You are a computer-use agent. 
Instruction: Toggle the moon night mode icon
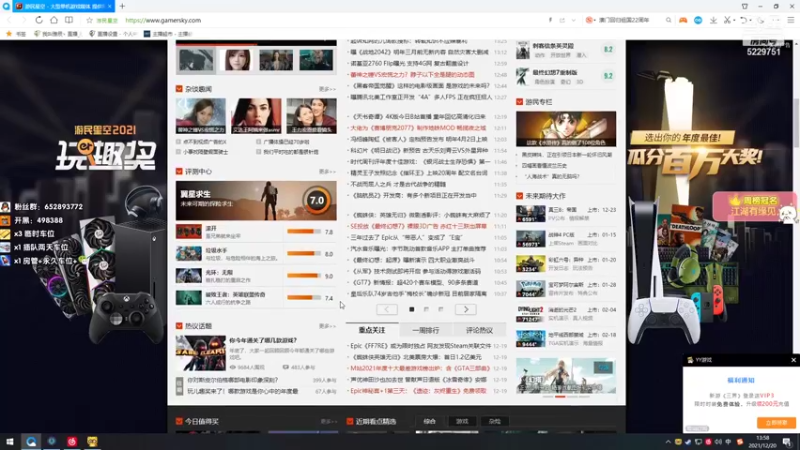coord(761,20)
